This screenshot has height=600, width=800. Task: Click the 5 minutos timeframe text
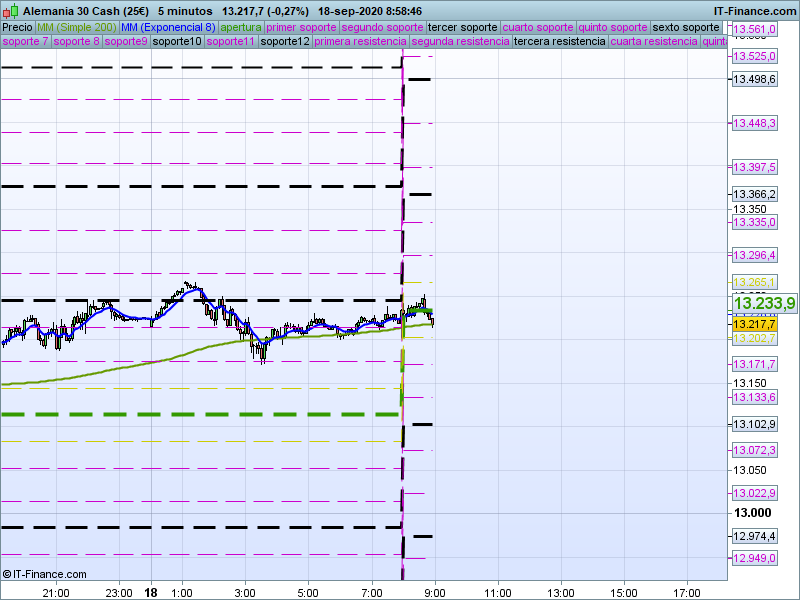pyautogui.click(x=188, y=10)
